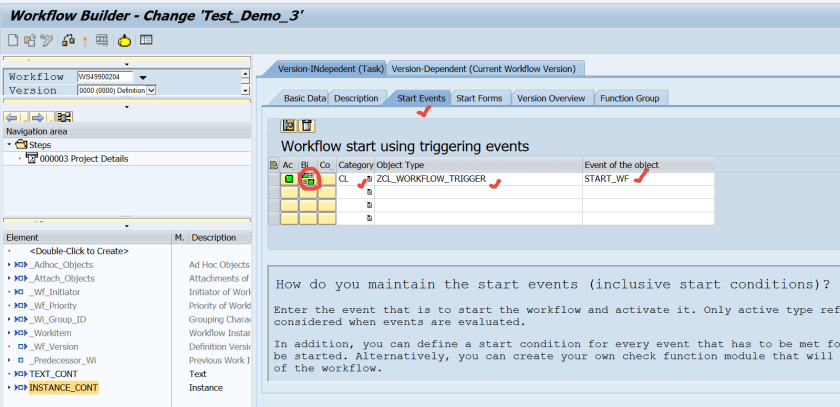The height and width of the screenshot is (407, 840).
Task: Click the _Wf_Initiator element icon
Action: (x=20, y=292)
